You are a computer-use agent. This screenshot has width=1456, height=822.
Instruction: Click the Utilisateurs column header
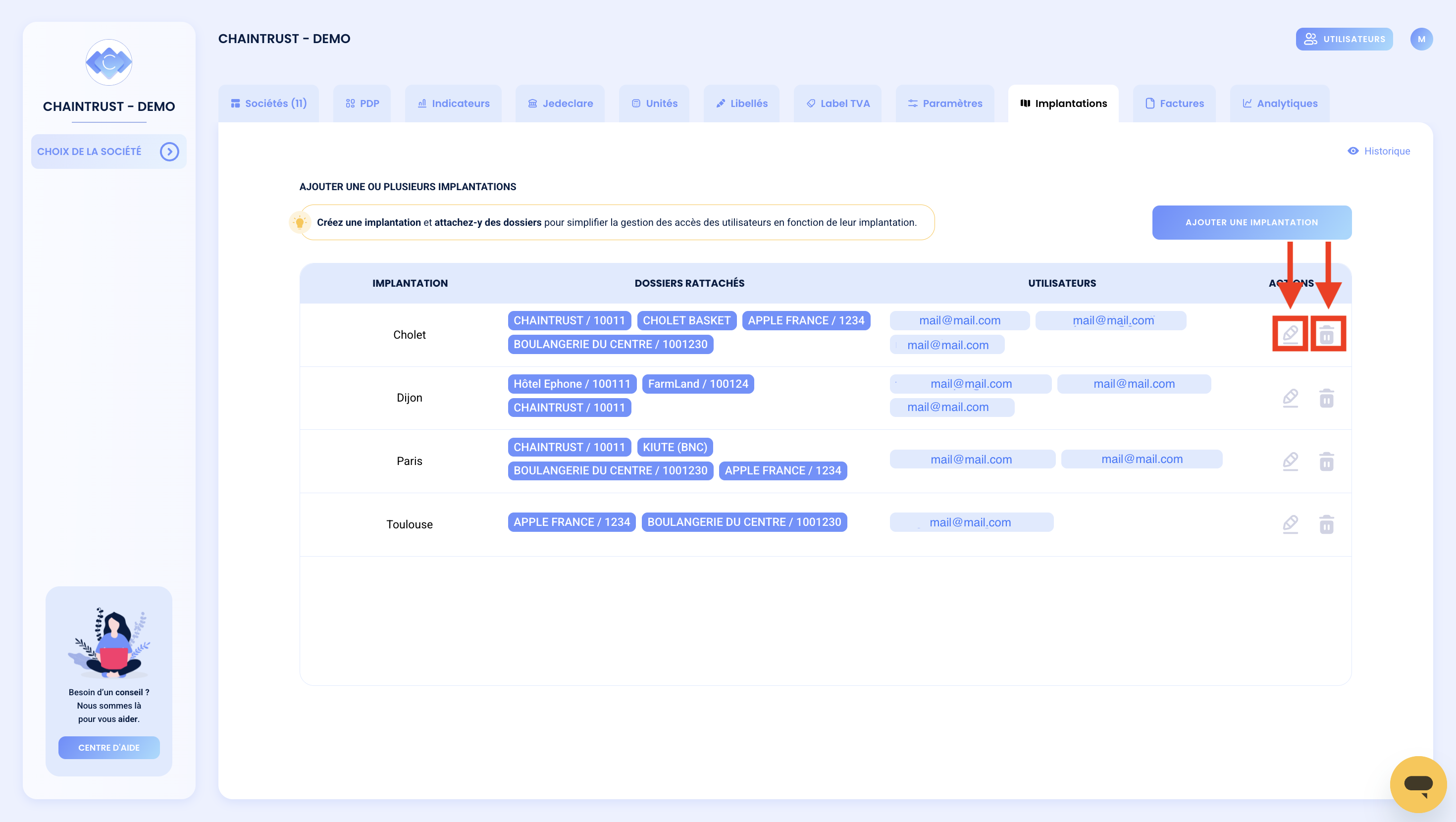tap(1061, 283)
